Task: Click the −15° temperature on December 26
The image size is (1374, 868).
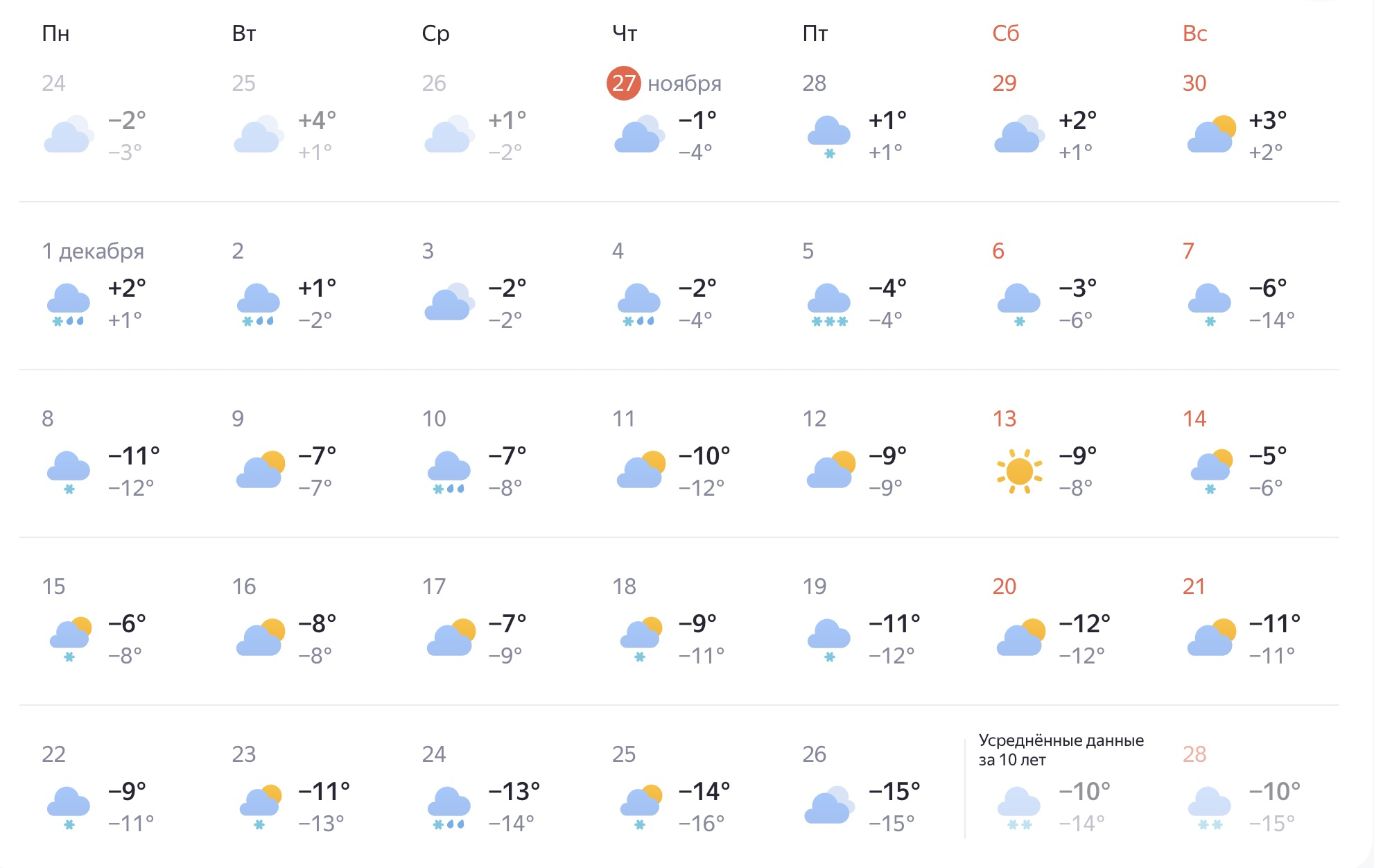Action: 894,792
